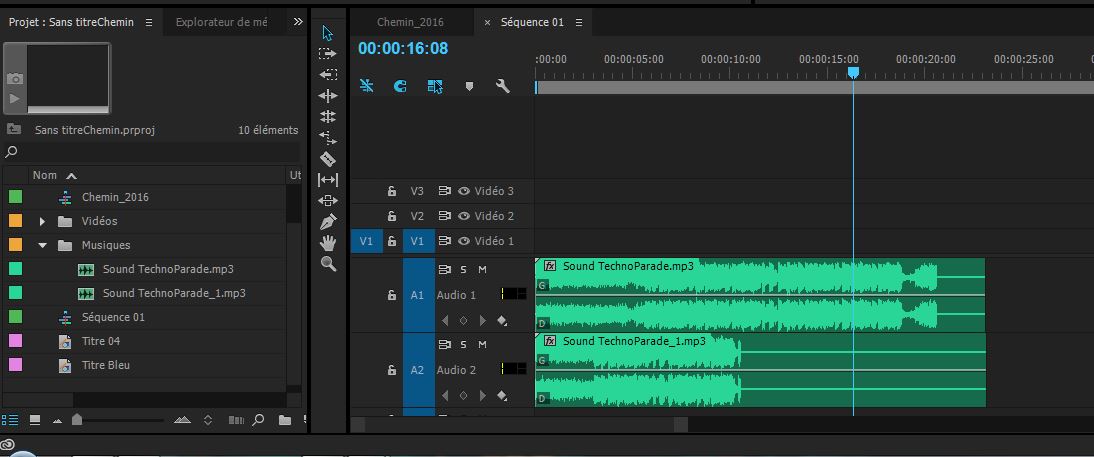Add a marker in the timeline
Screen dimensions: 1094x457
(470, 87)
